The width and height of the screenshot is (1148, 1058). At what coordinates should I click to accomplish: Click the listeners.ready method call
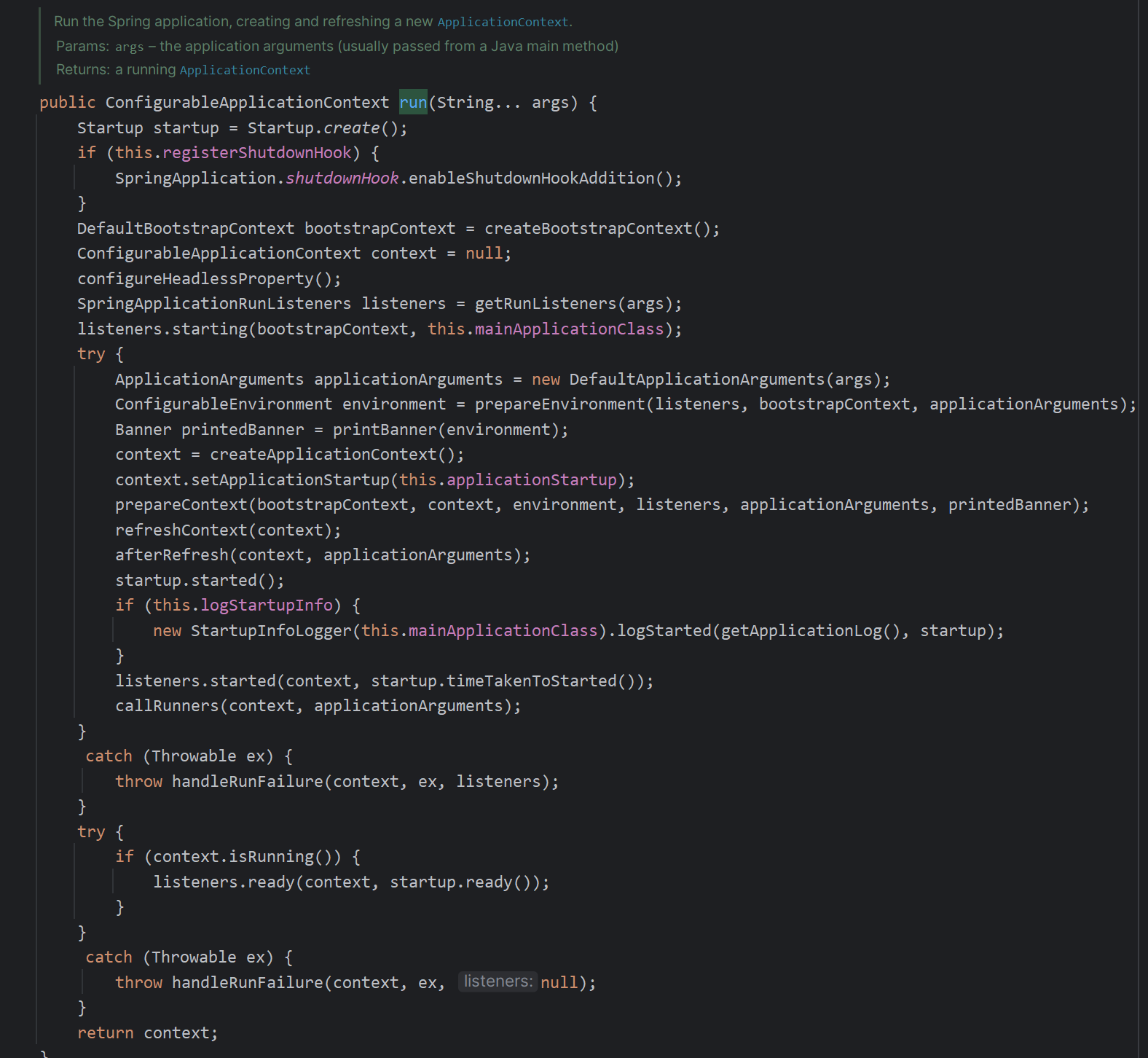[x=224, y=882]
